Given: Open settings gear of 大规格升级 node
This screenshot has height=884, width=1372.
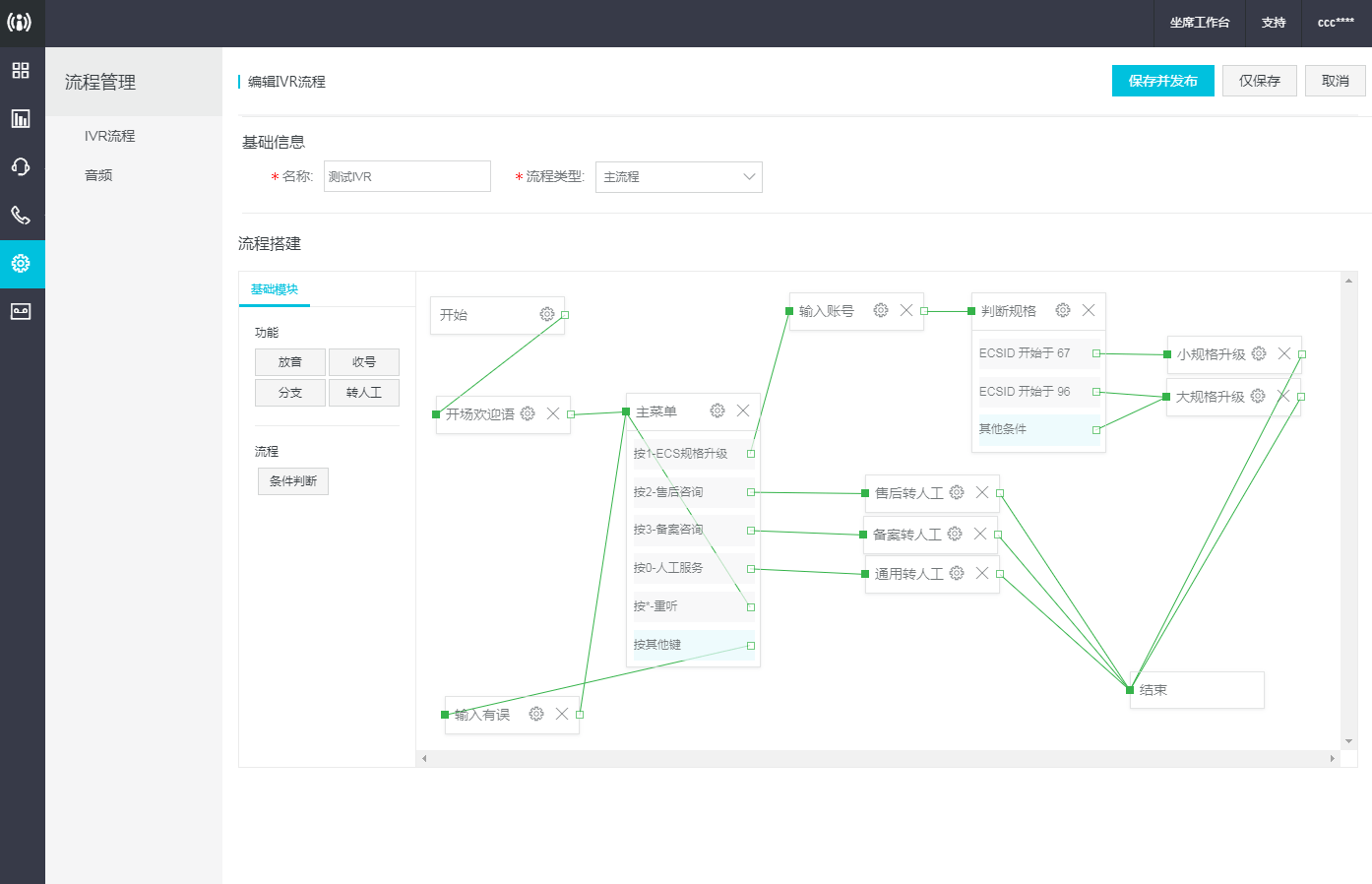Looking at the screenshot, I should click(1258, 396).
